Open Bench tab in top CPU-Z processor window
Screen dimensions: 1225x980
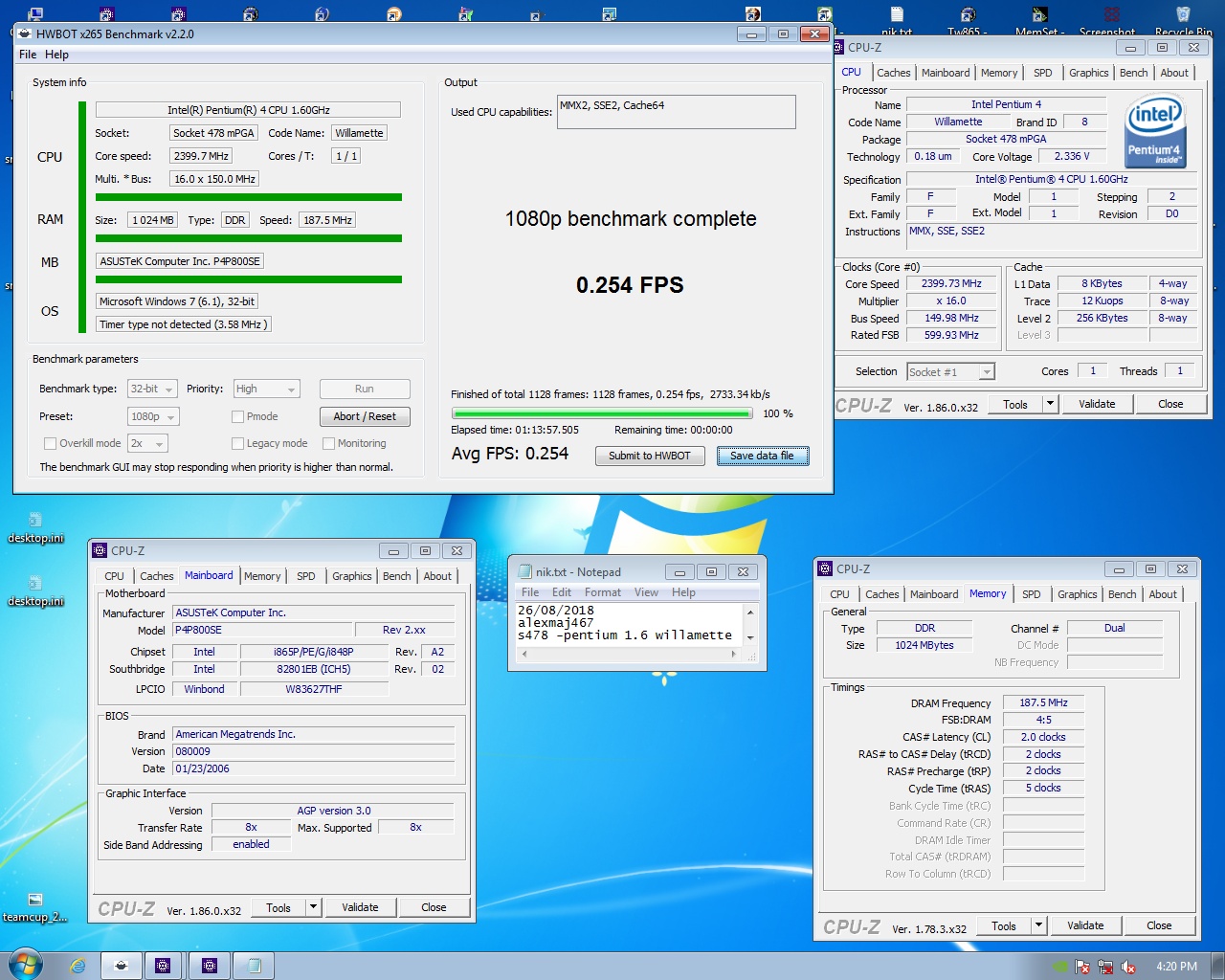coord(1133,73)
